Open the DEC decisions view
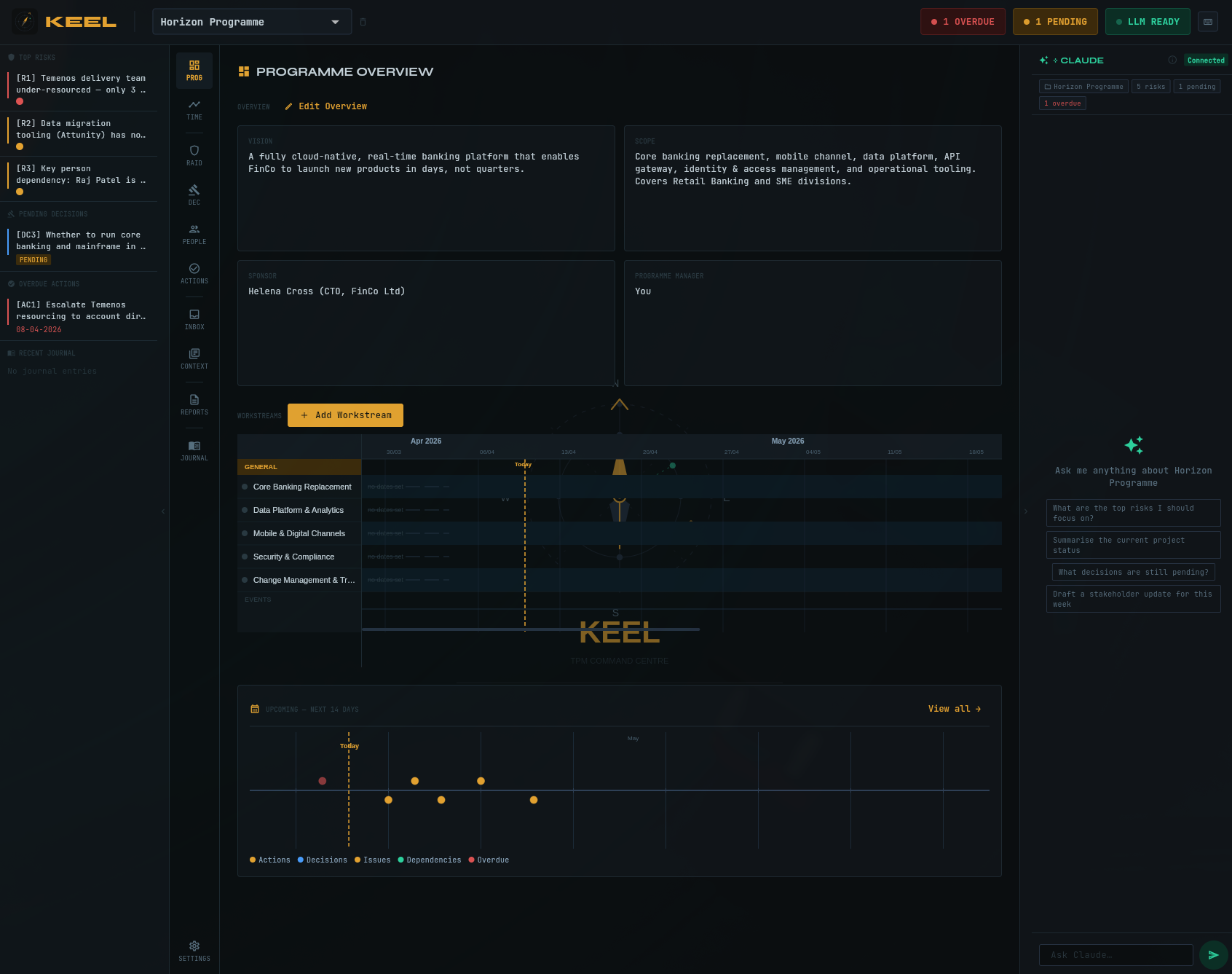 point(194,195)
